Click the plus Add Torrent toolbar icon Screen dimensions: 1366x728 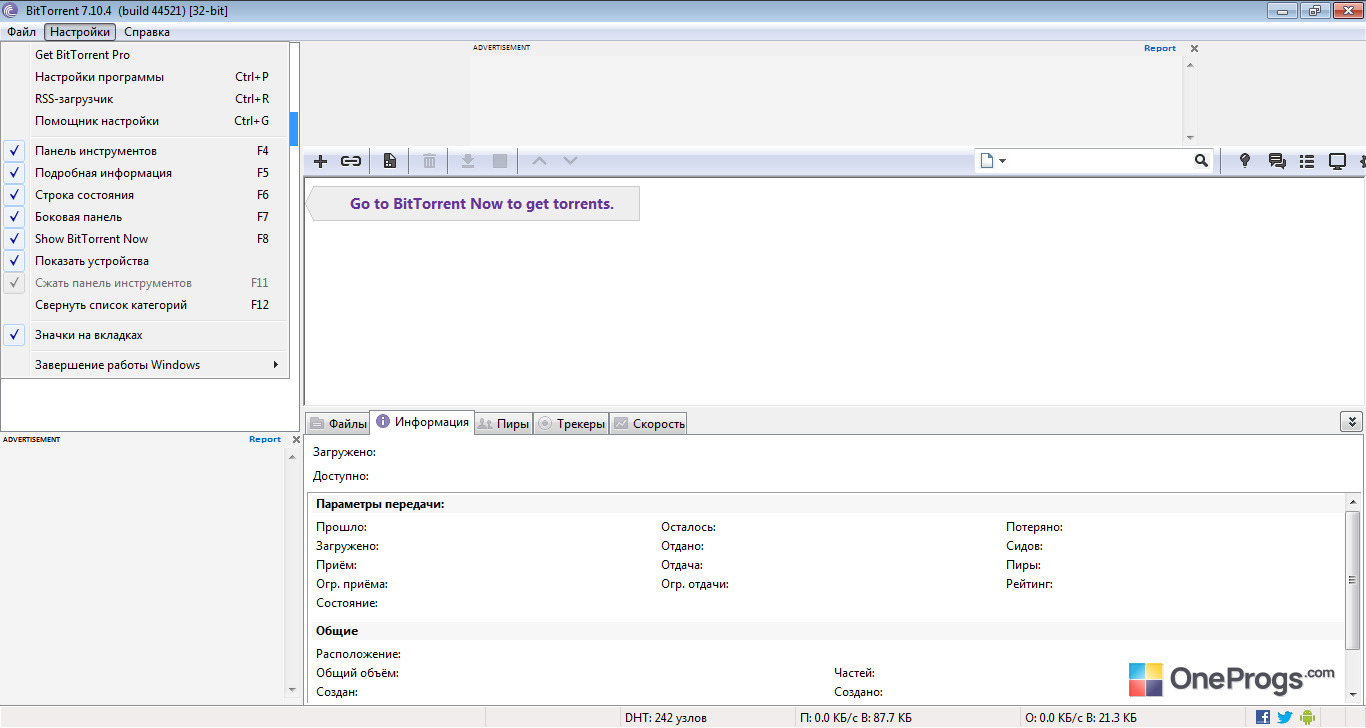click(320, 161)
